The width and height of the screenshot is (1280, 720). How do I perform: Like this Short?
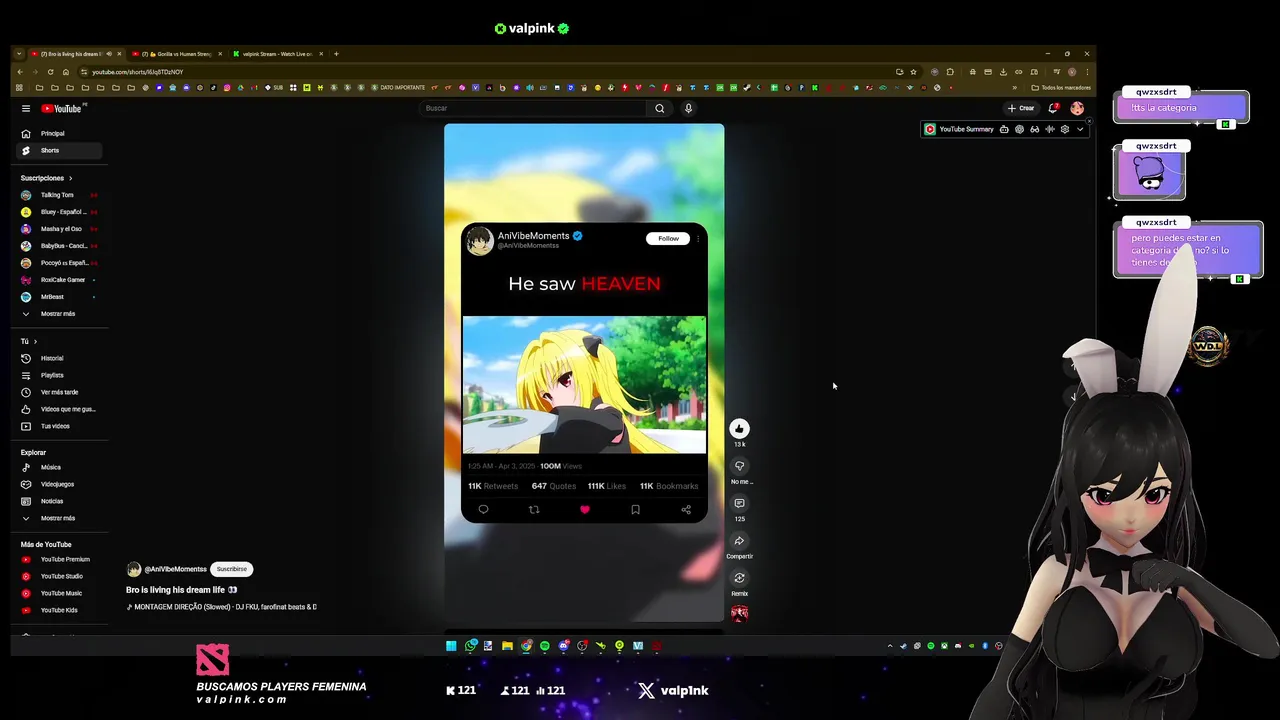pyautogui.click(x=739, y=428)
